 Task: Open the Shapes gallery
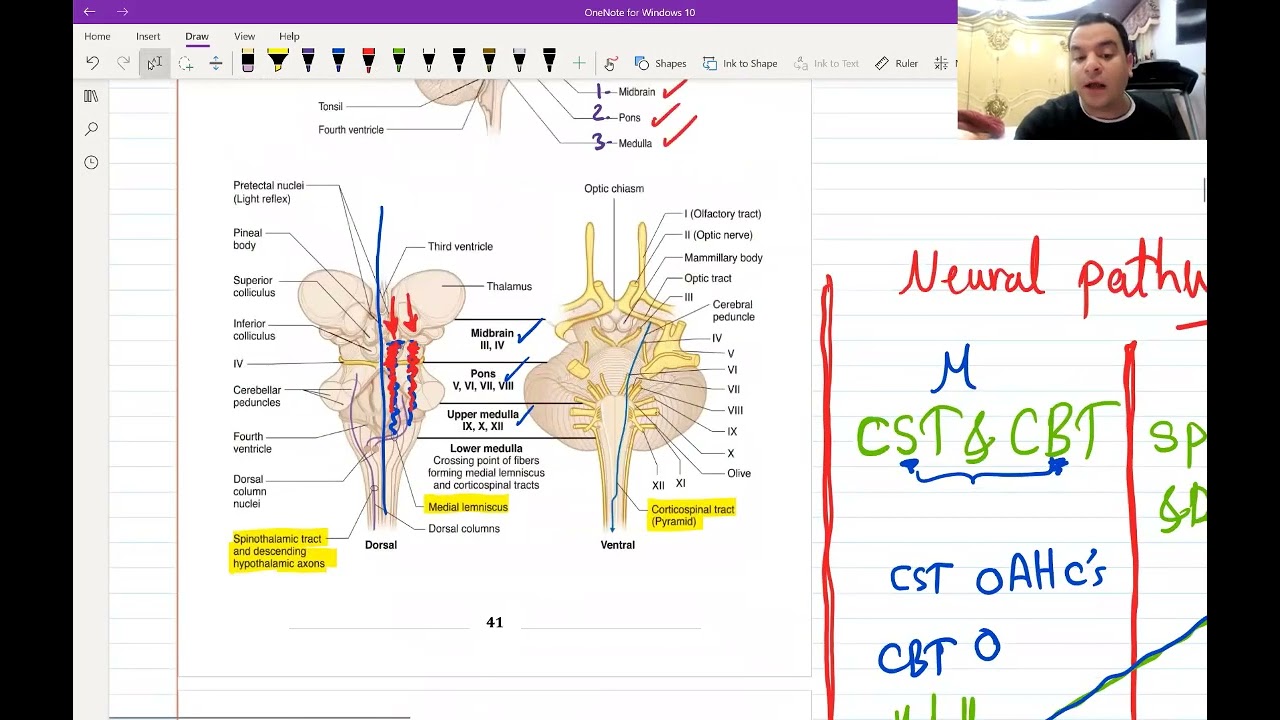(x=660, y=63)
